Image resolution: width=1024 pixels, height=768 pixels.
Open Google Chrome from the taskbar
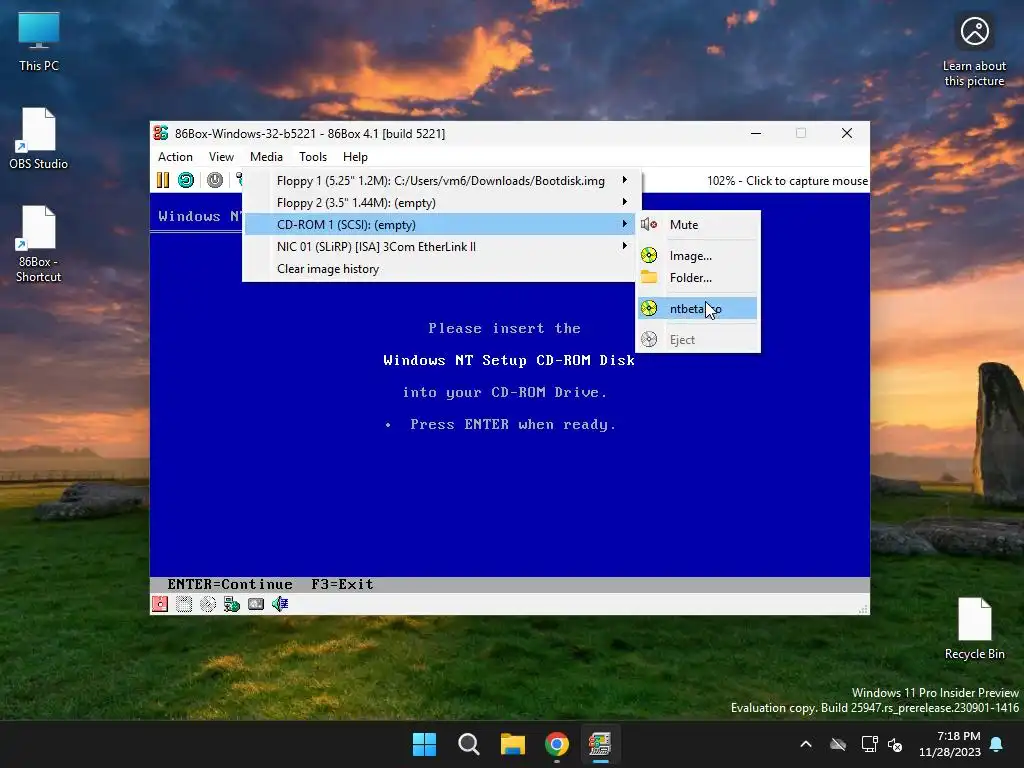tap(556, 744)
